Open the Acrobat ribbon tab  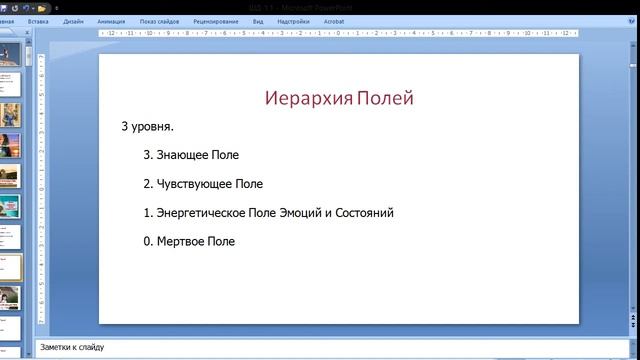334,22
